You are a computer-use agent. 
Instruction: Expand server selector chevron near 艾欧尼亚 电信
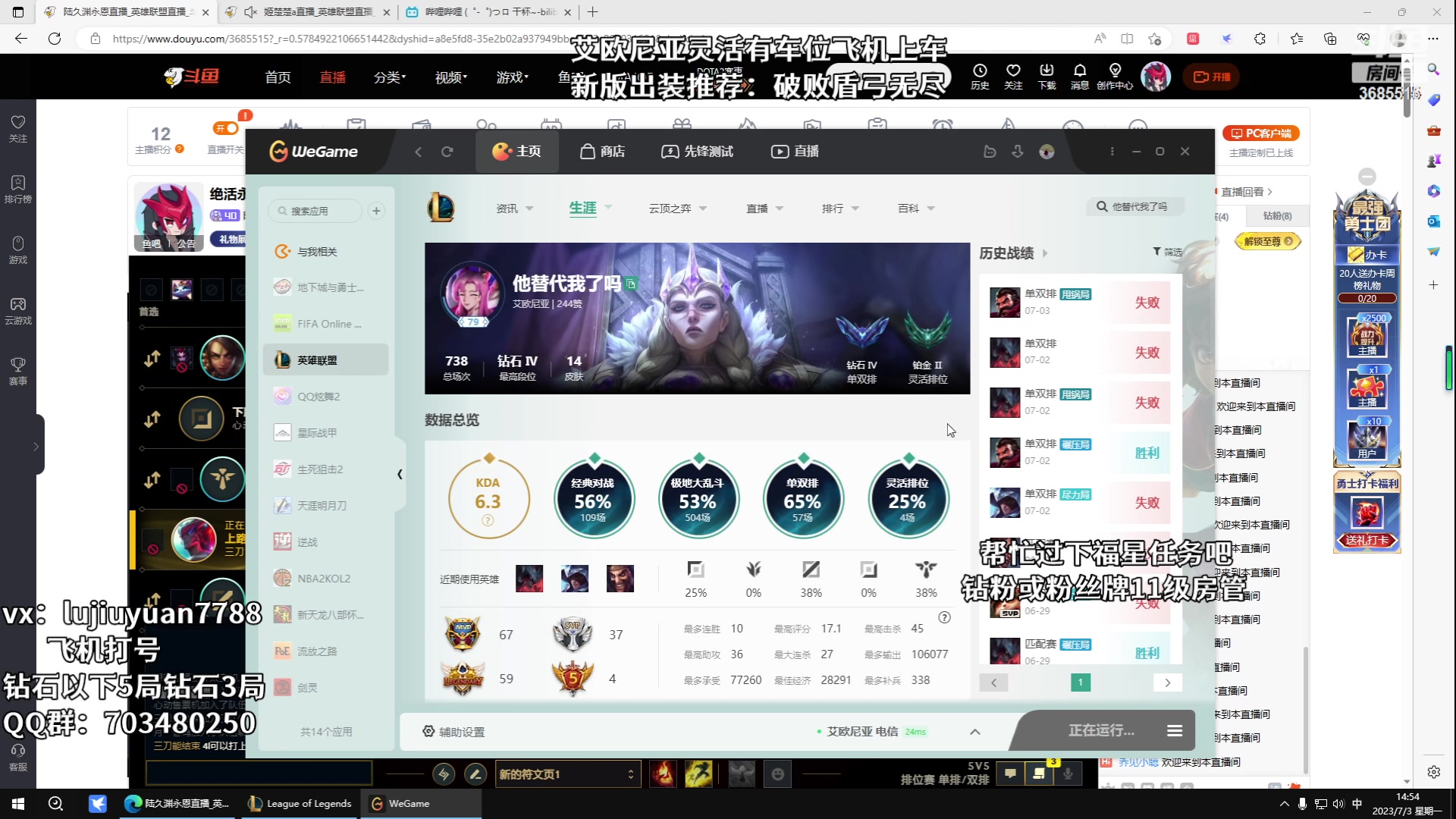[975, 732]
